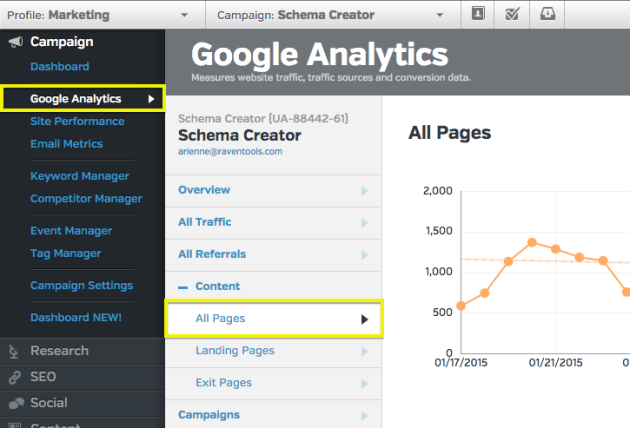Click the arrow beside Google Analytics sidebar item
This screenshot has width=630, height=428.
(x=151, y=99)
